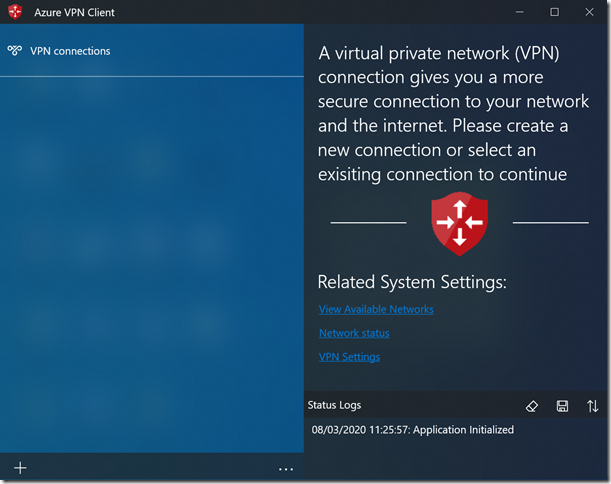This screenshot has width=611, height=484.
Task: Open the Network status link
Action: point(354,334)
